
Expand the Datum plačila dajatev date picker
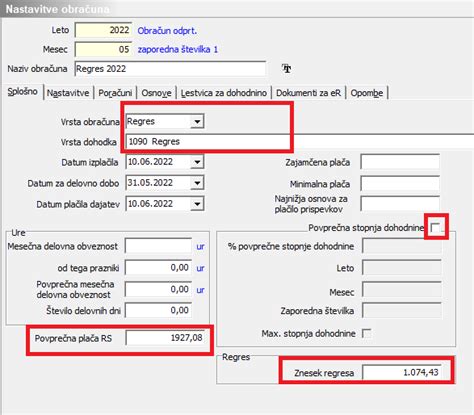pyautogui.click(x=197, y=204)
